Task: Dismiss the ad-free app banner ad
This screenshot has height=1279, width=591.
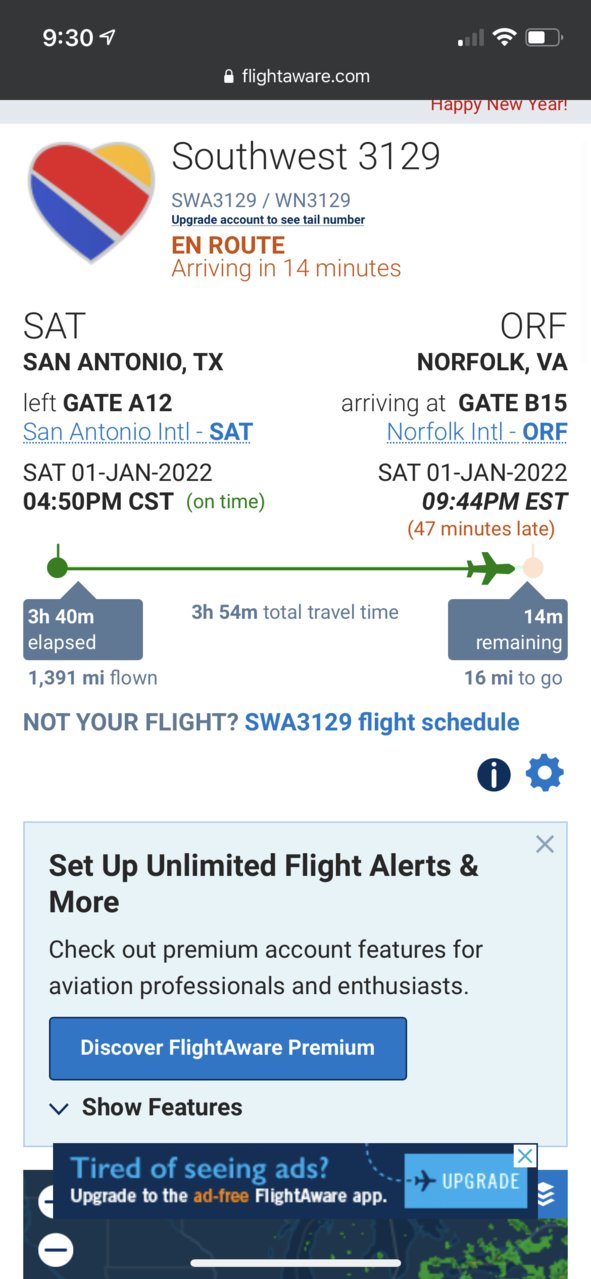Action: click(x=525, y=1156)
